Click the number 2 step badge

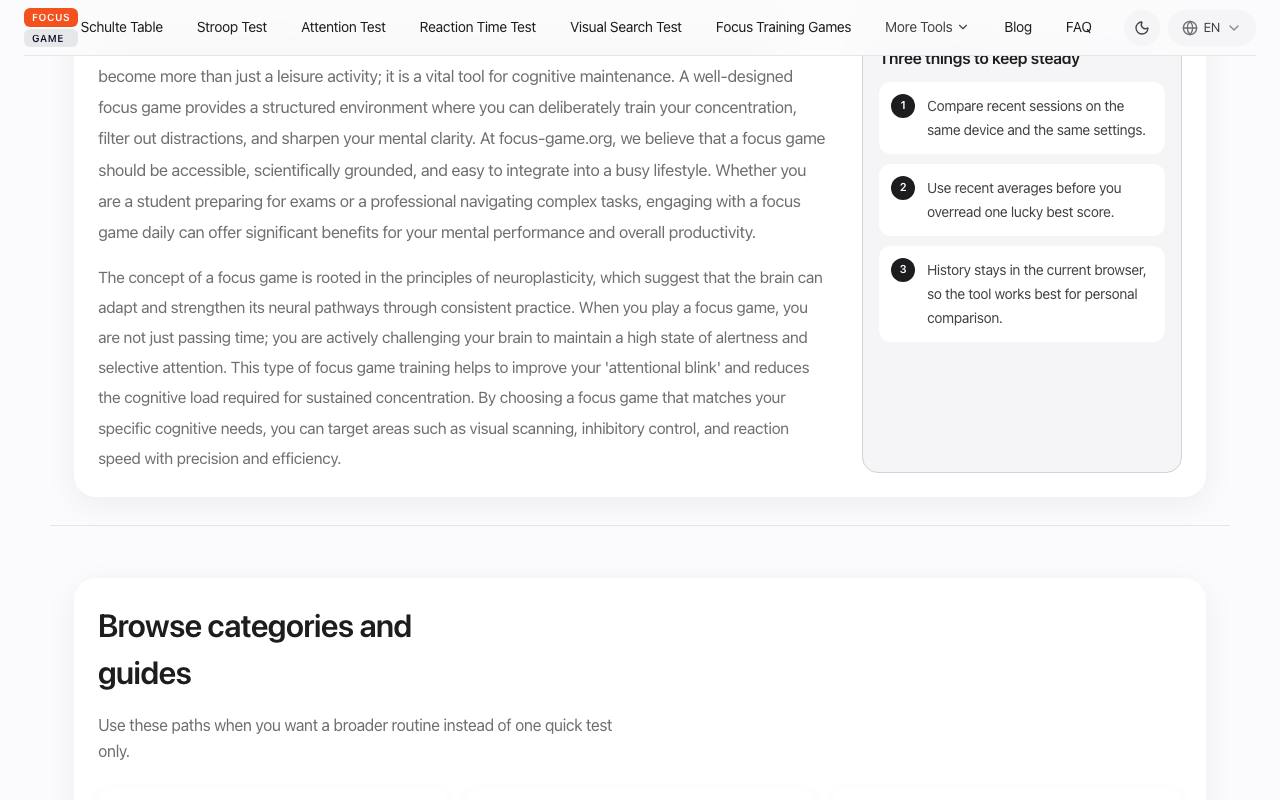903,187
